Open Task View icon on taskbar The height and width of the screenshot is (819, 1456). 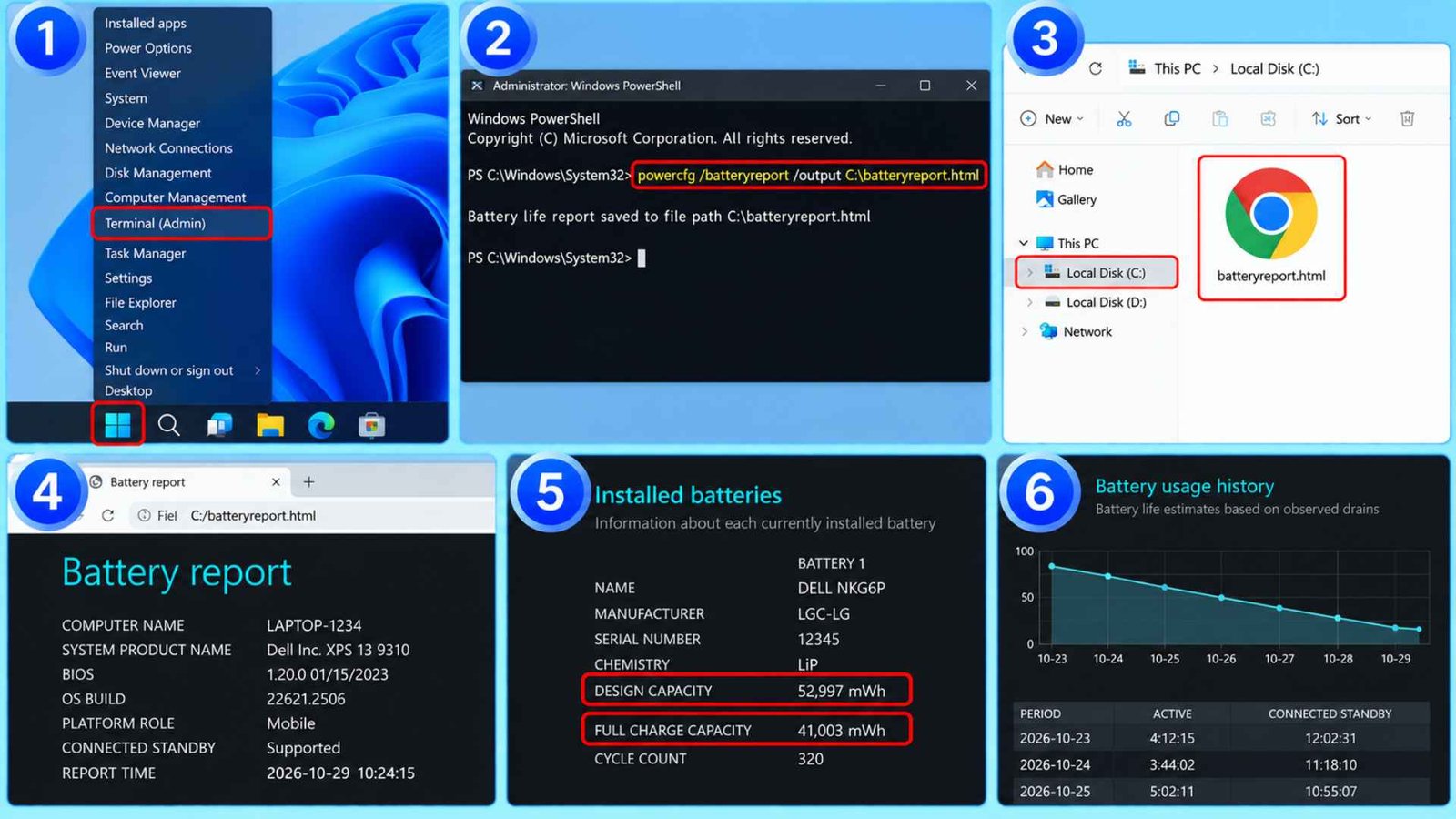tap(219, 425)
